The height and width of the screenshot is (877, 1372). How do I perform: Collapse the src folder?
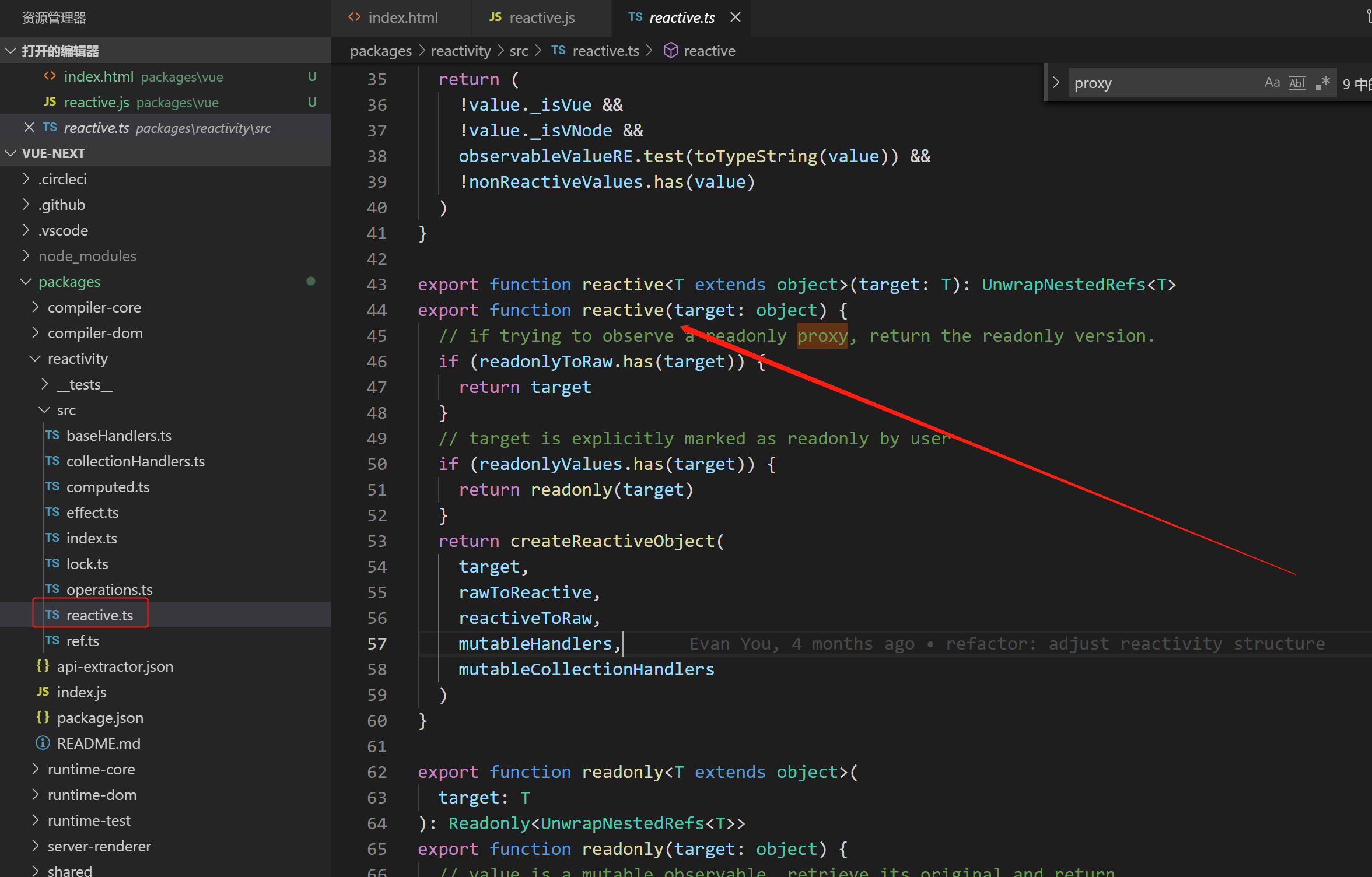(x=166, y=410)
